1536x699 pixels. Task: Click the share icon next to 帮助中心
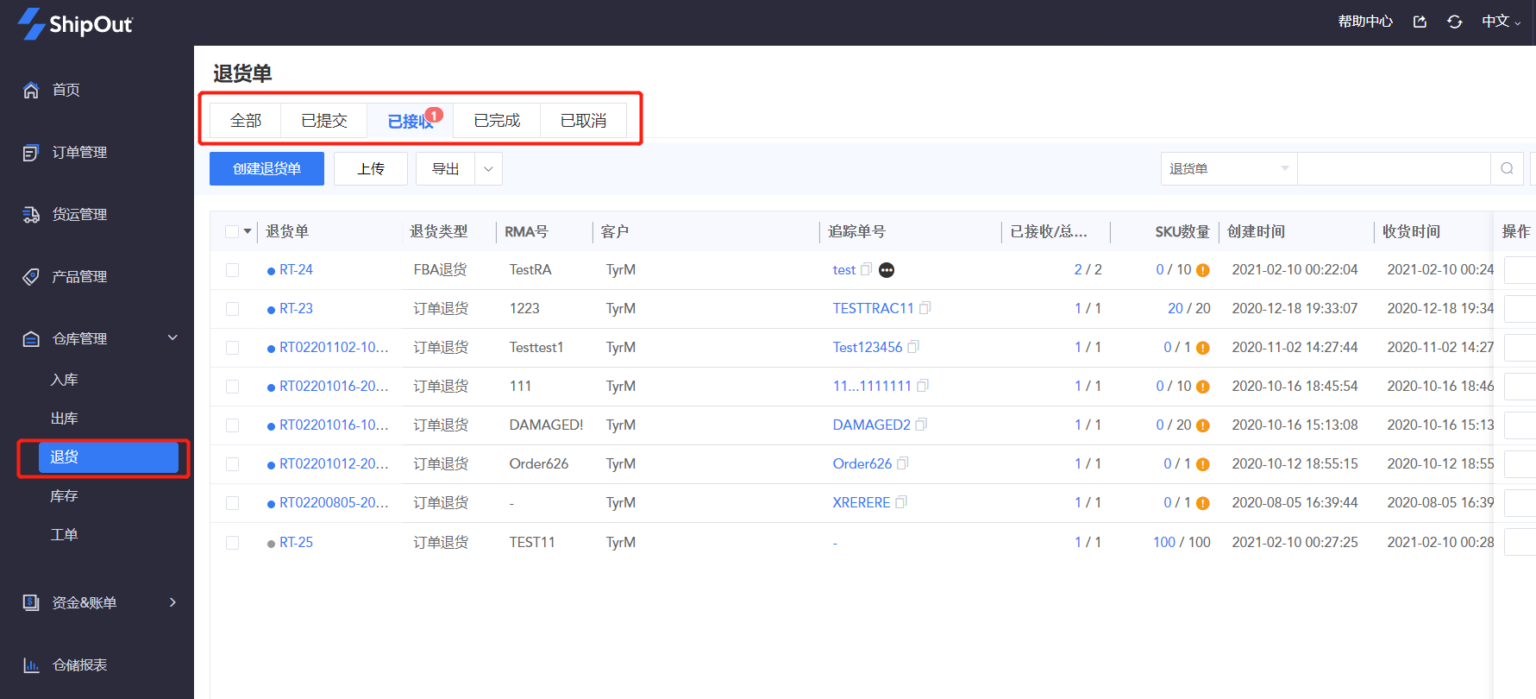[x=1419, y=21]
